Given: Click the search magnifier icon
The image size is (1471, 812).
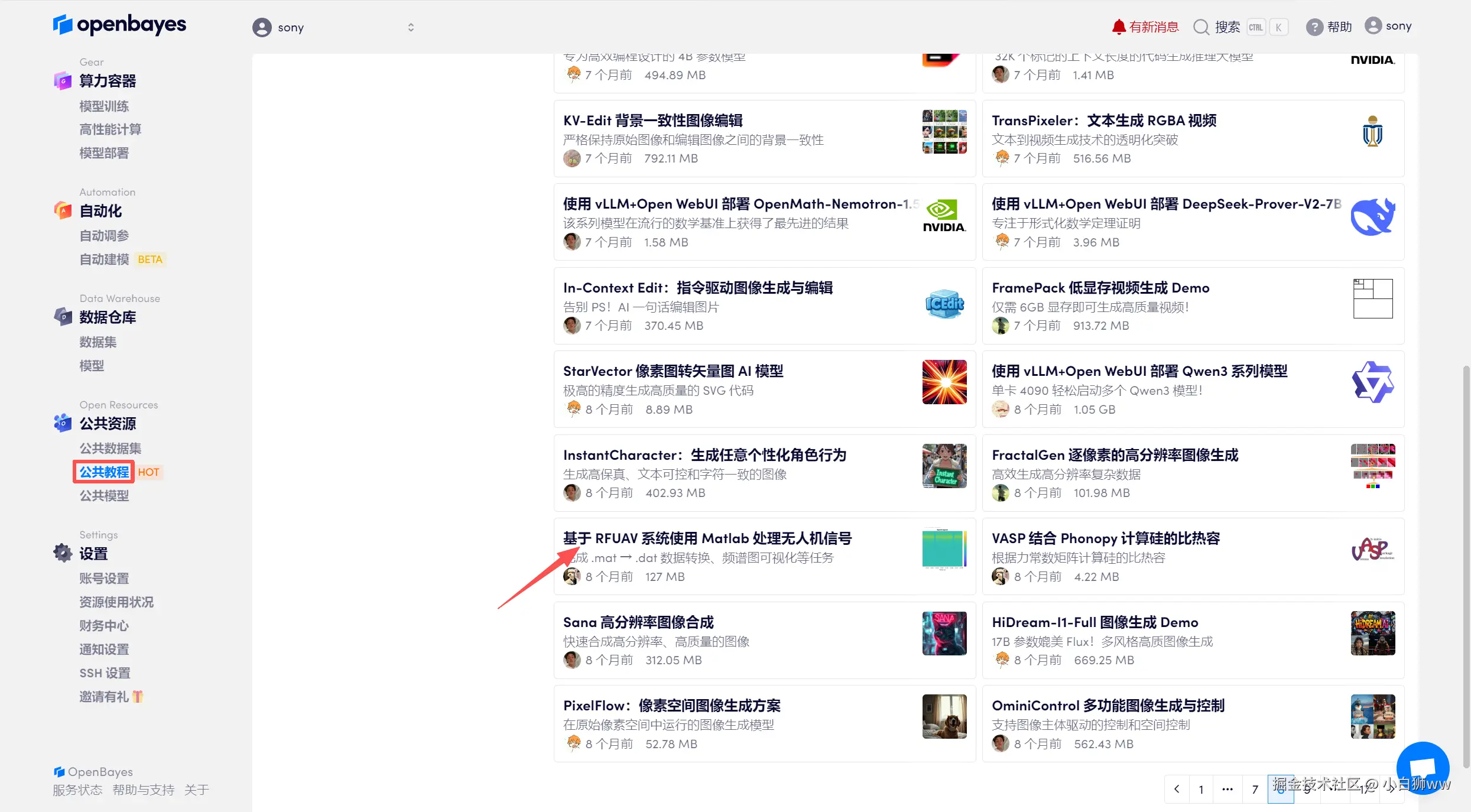Looking at the screenshot, I should click(x=1200, y=27).
